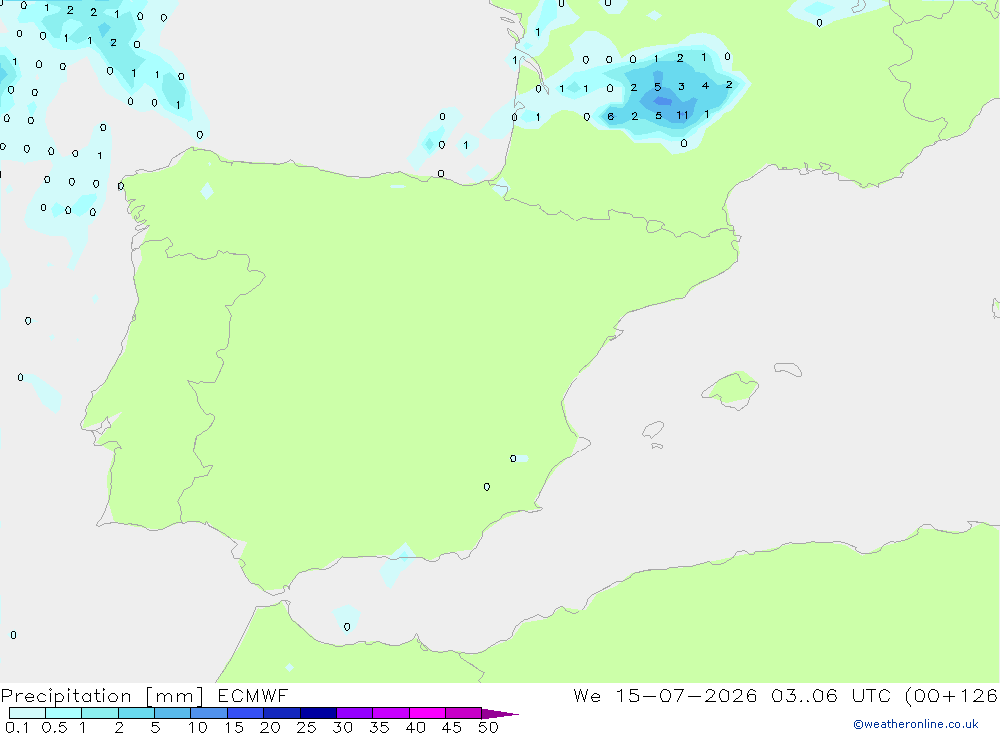The width and height of the screenshot is (1000, 733).
Task: Click the 40–45 mm magenta legend swatch
Action: (427, 713)
